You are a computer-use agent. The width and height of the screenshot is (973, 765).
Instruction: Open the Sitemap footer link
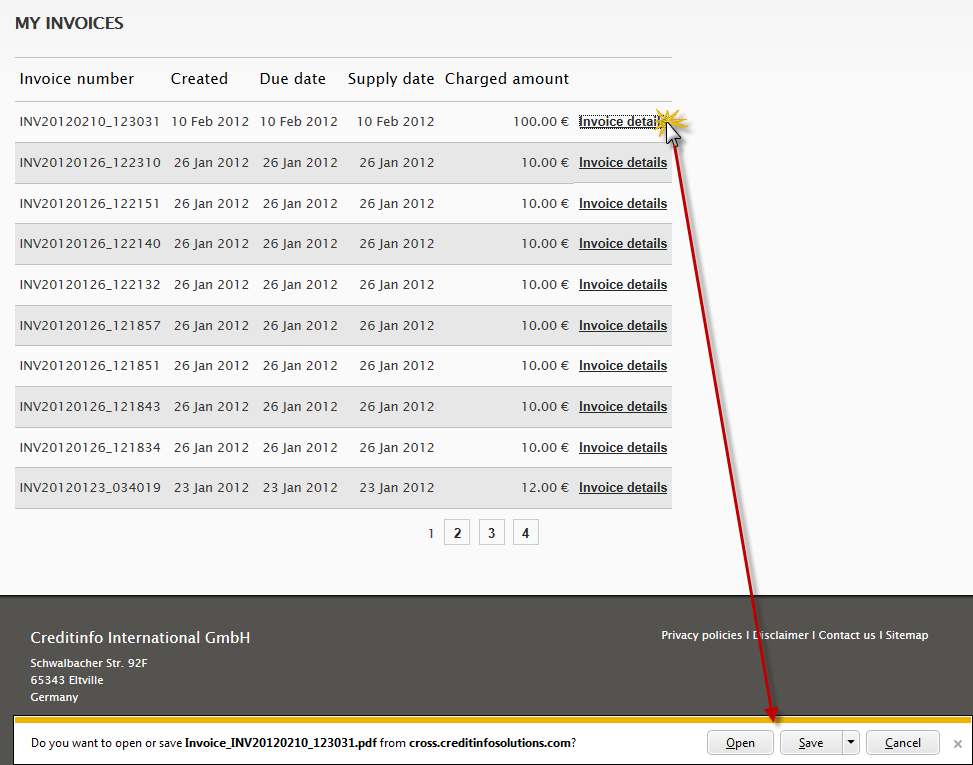click(906, 635)
